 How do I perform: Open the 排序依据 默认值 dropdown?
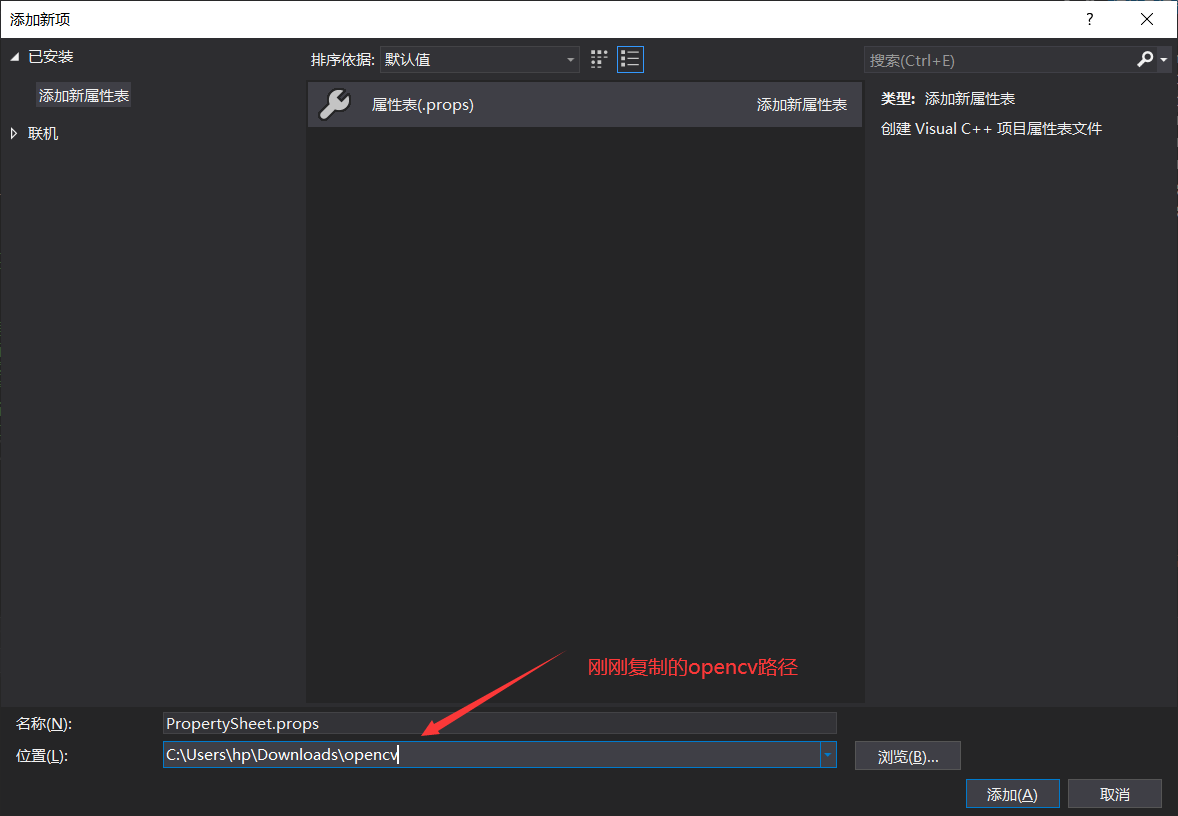(x=479, y=59)
